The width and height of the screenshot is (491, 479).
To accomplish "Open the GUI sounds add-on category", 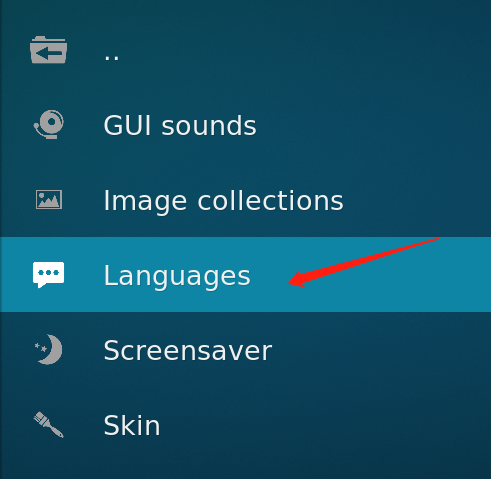I will pos(245,125).
